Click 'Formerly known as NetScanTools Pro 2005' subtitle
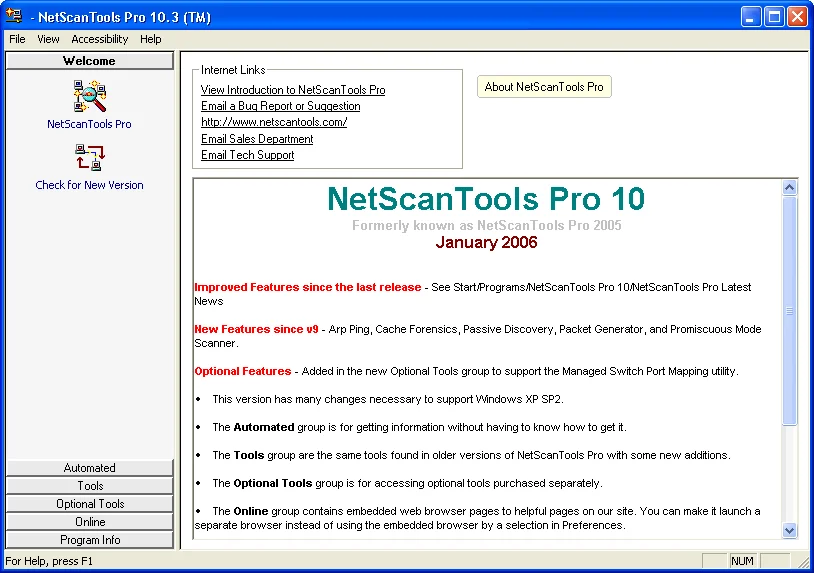814x573 pixels. pos(486,225)
